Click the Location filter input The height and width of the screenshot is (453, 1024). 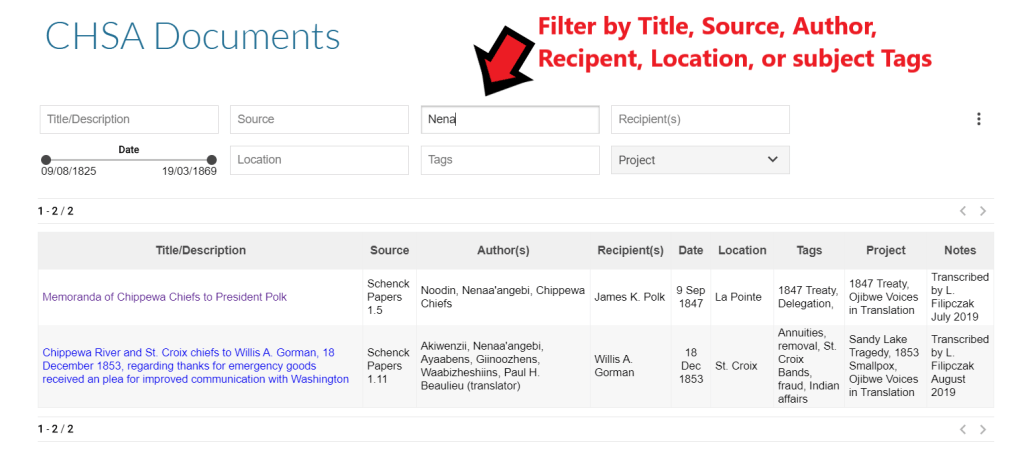(x=319, y=160)
